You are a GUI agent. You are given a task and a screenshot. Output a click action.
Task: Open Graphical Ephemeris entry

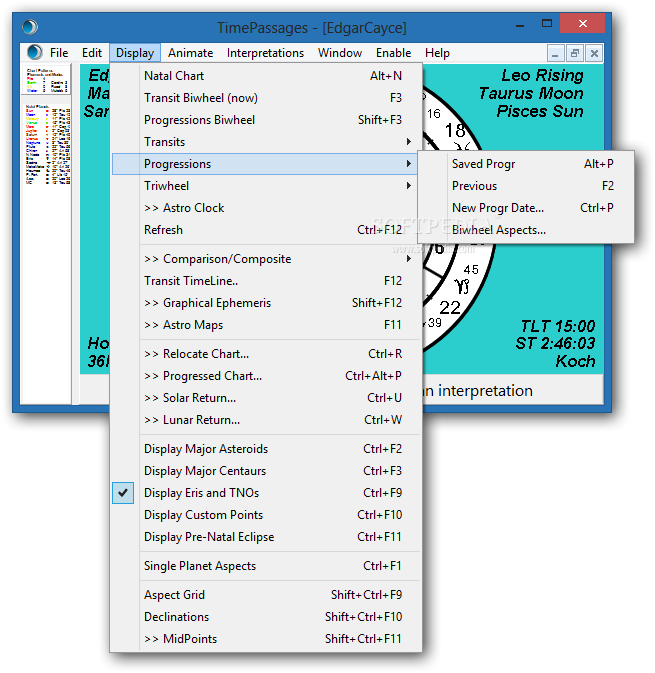[x=266, y=303]
